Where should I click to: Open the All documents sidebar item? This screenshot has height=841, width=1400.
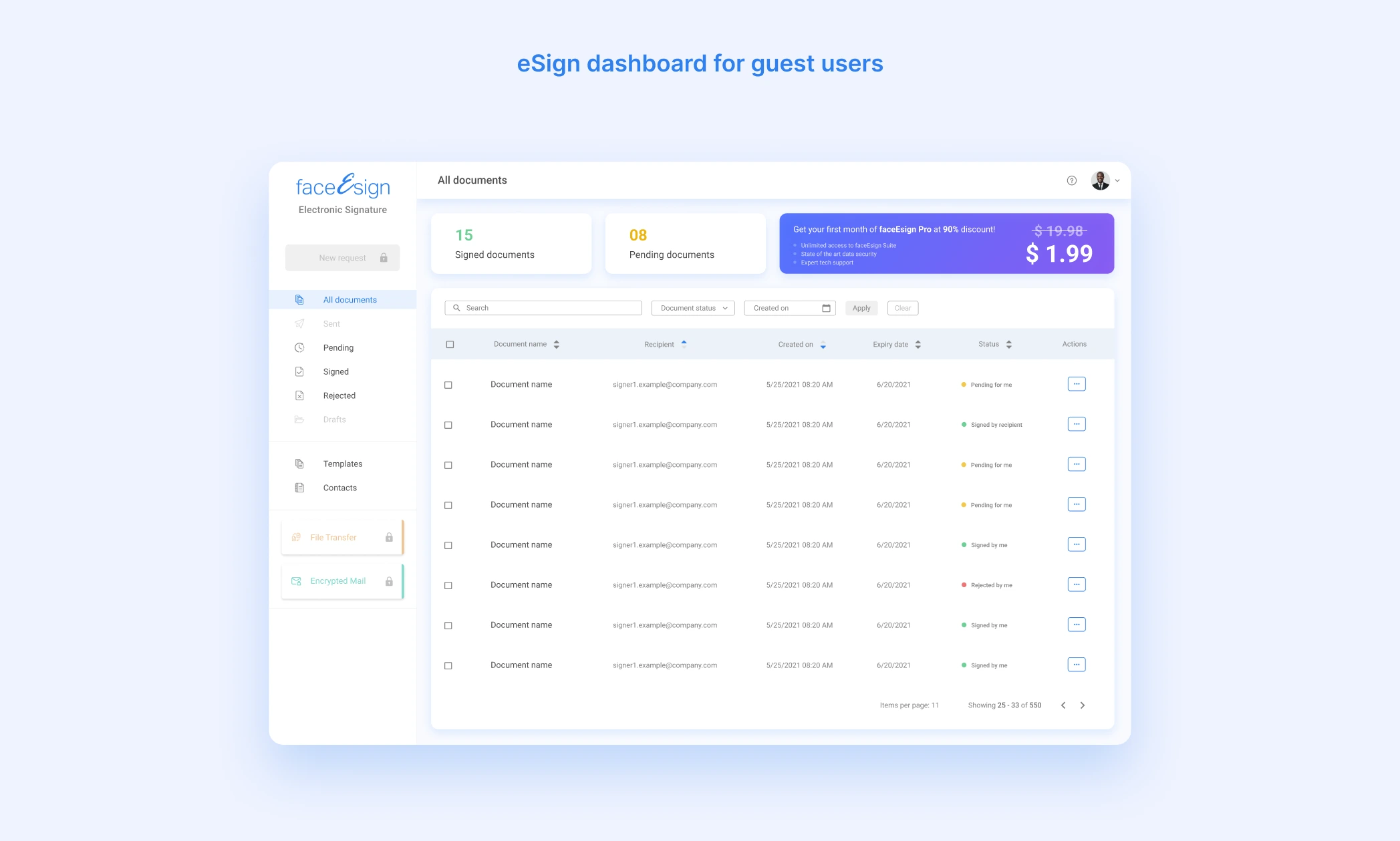(x=343, y=300)
